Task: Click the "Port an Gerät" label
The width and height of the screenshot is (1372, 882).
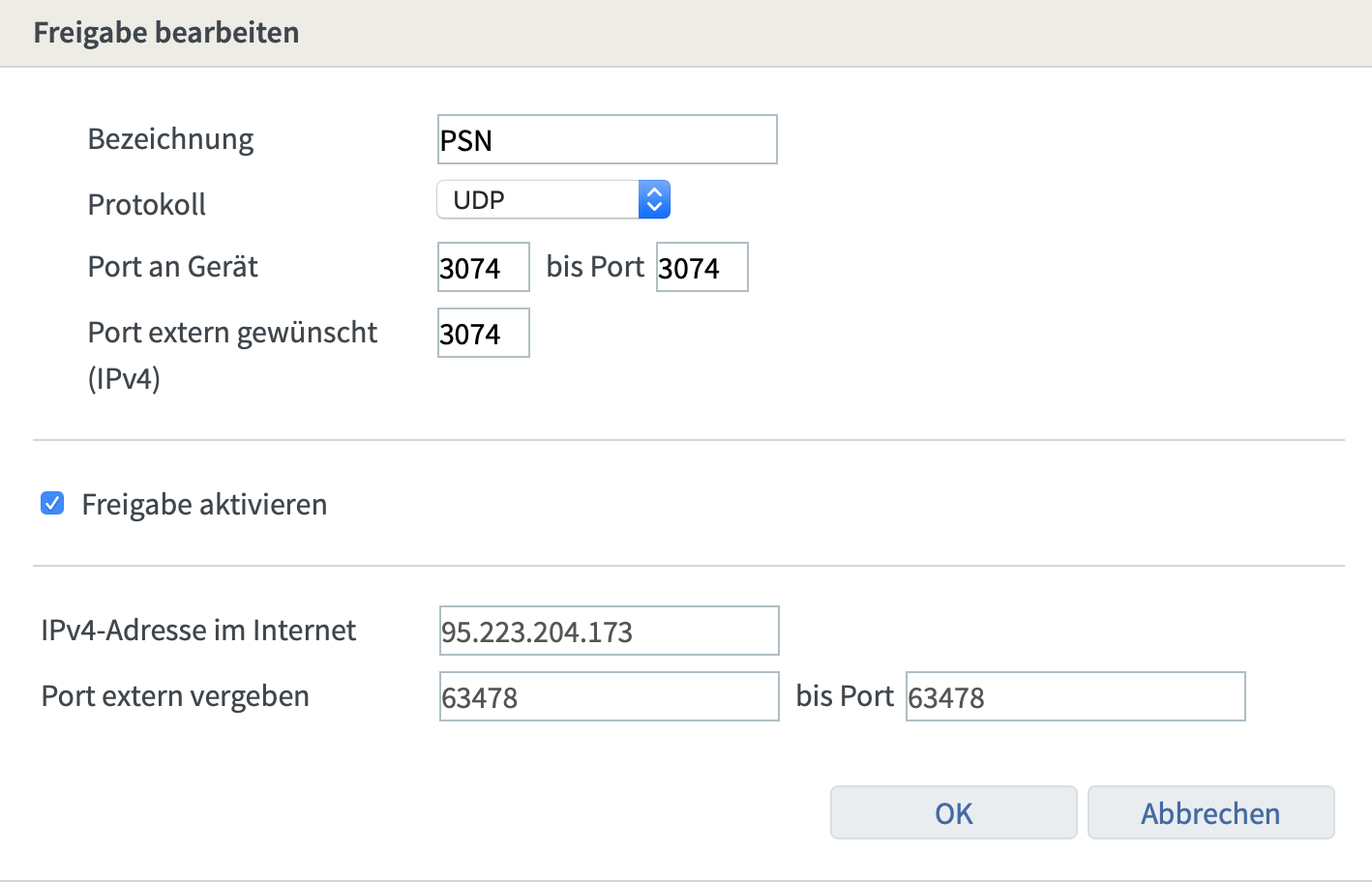Action: tap(173, 267)
